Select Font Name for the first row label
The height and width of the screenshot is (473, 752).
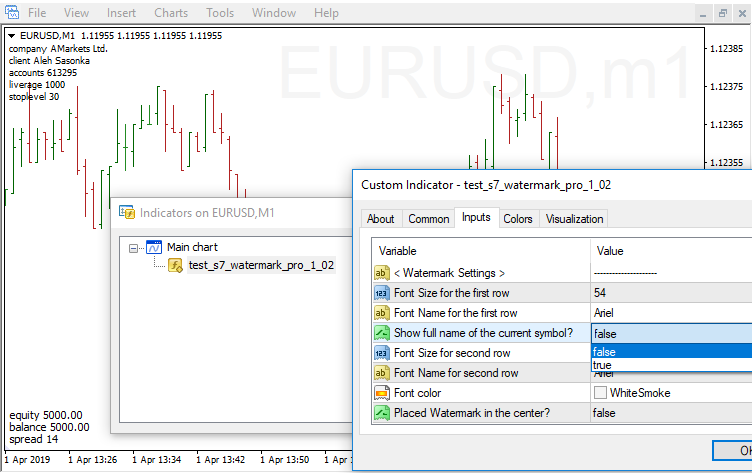coord(456,313)
